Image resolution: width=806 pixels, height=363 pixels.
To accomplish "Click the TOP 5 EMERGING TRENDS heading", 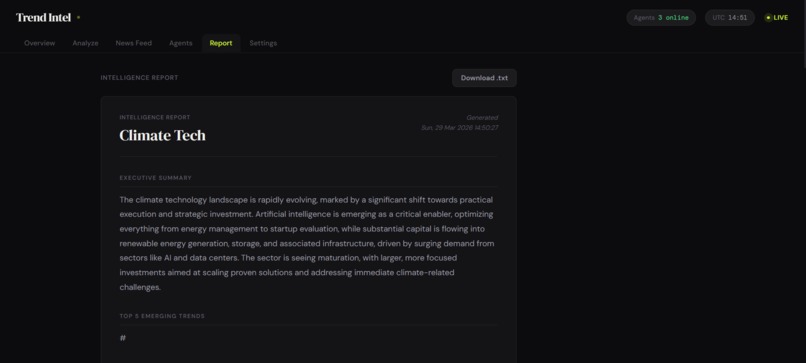I will click(162, 316).
